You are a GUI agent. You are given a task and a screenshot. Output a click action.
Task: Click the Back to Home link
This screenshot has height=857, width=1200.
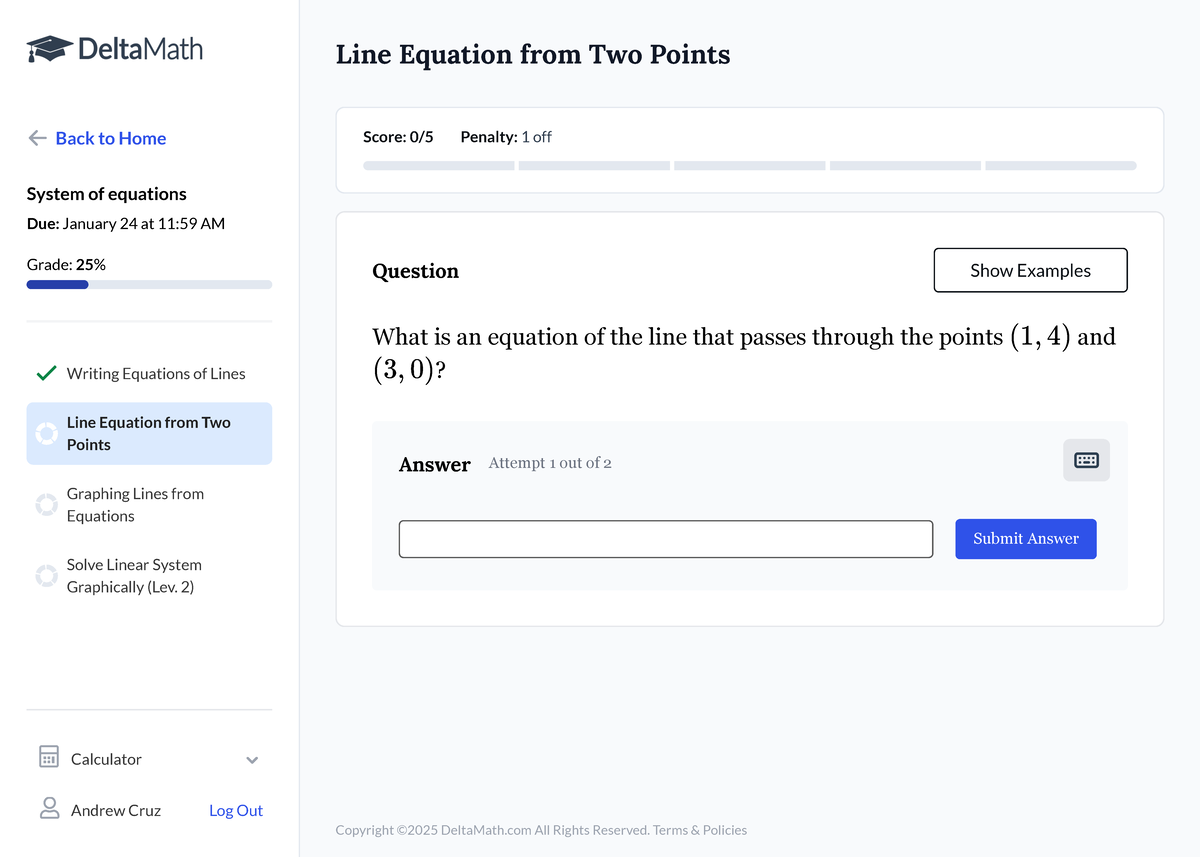point(109,138)
